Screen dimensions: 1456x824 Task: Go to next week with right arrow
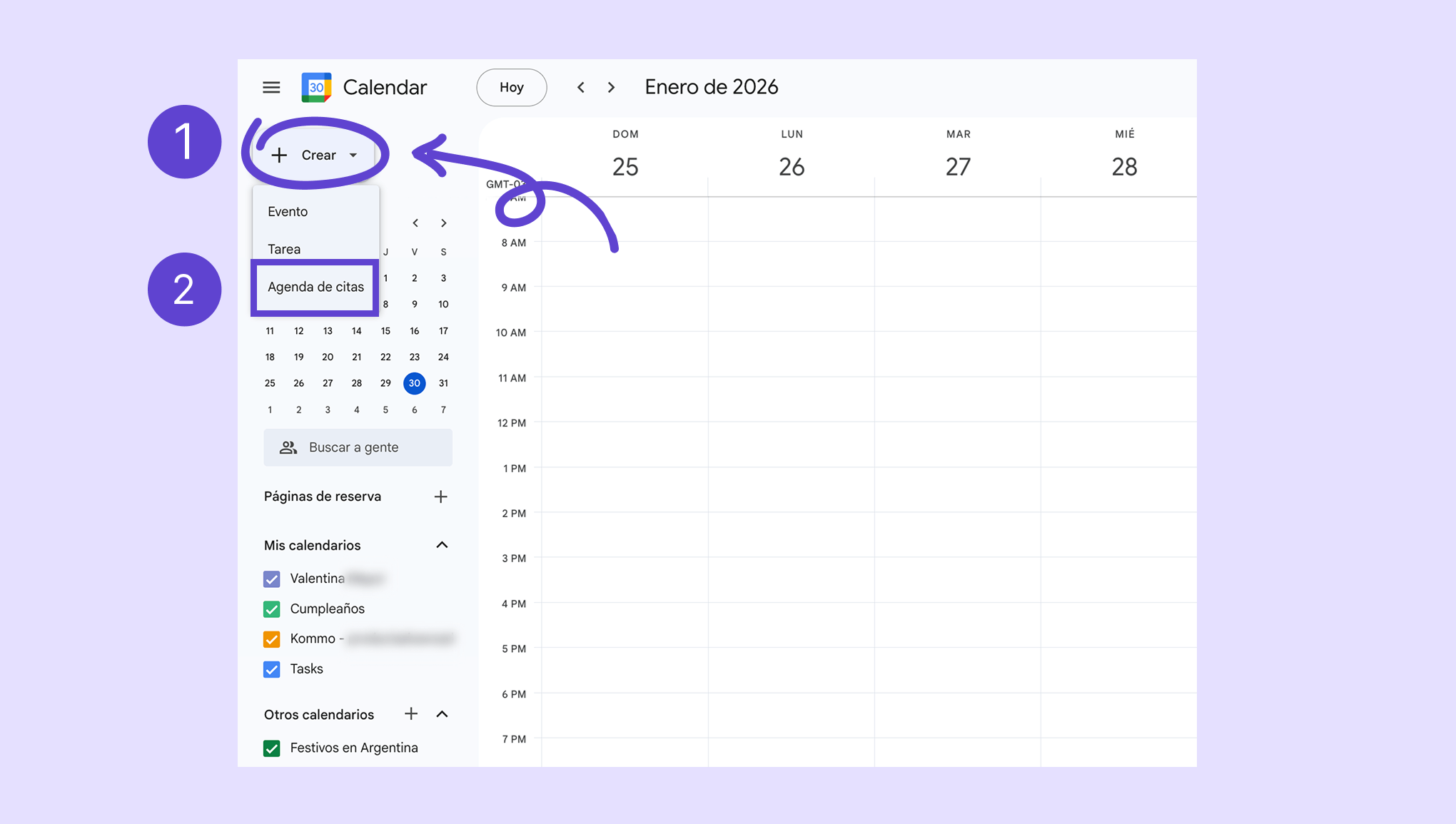(x=611, y=87)
